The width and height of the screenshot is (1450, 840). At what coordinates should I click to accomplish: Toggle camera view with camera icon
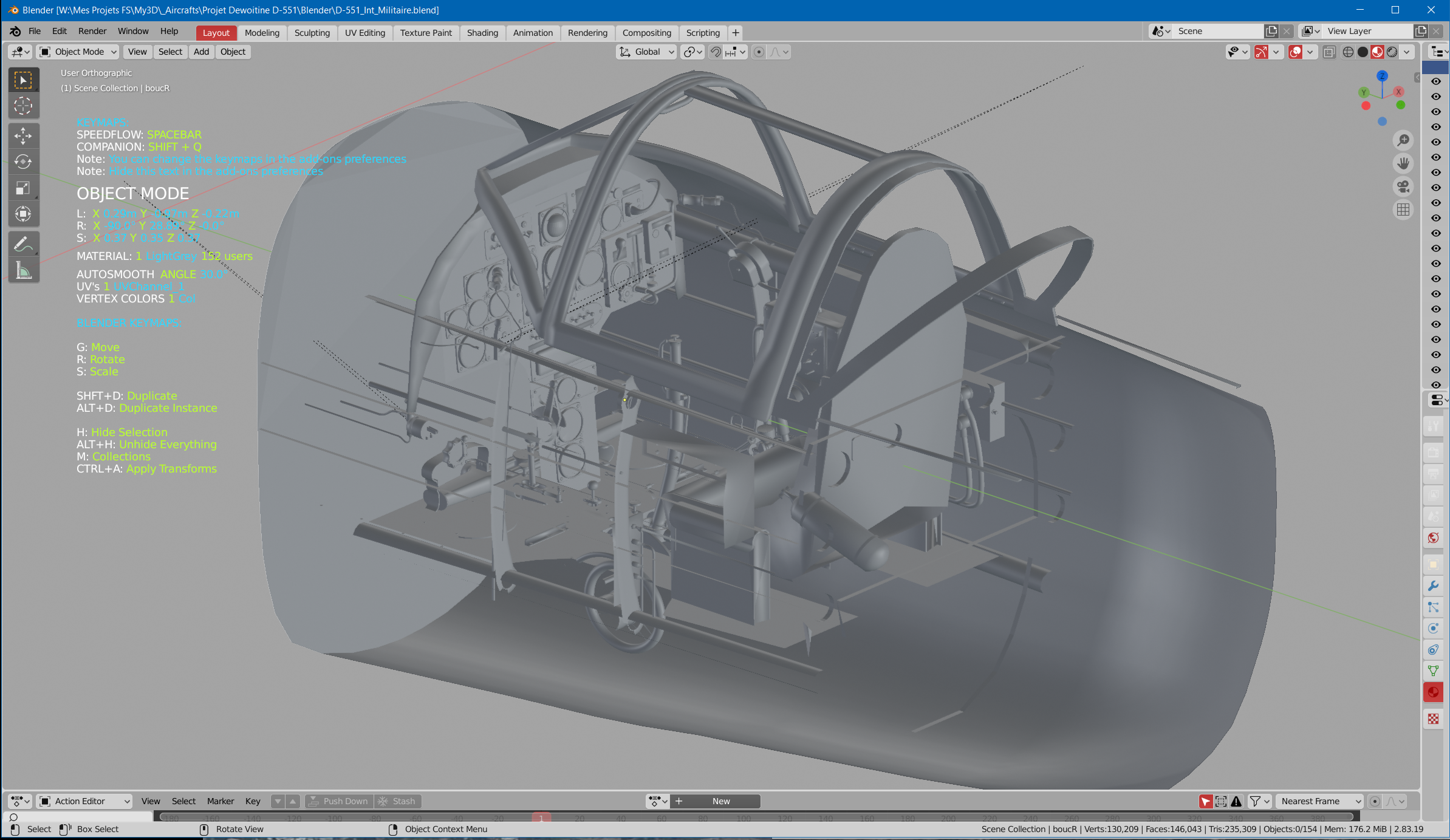pos(1403,186)
